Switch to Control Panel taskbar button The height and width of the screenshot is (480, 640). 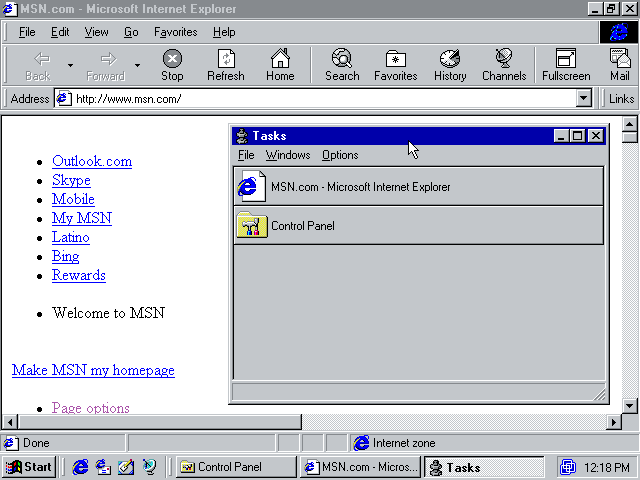(x=237, y=467)
